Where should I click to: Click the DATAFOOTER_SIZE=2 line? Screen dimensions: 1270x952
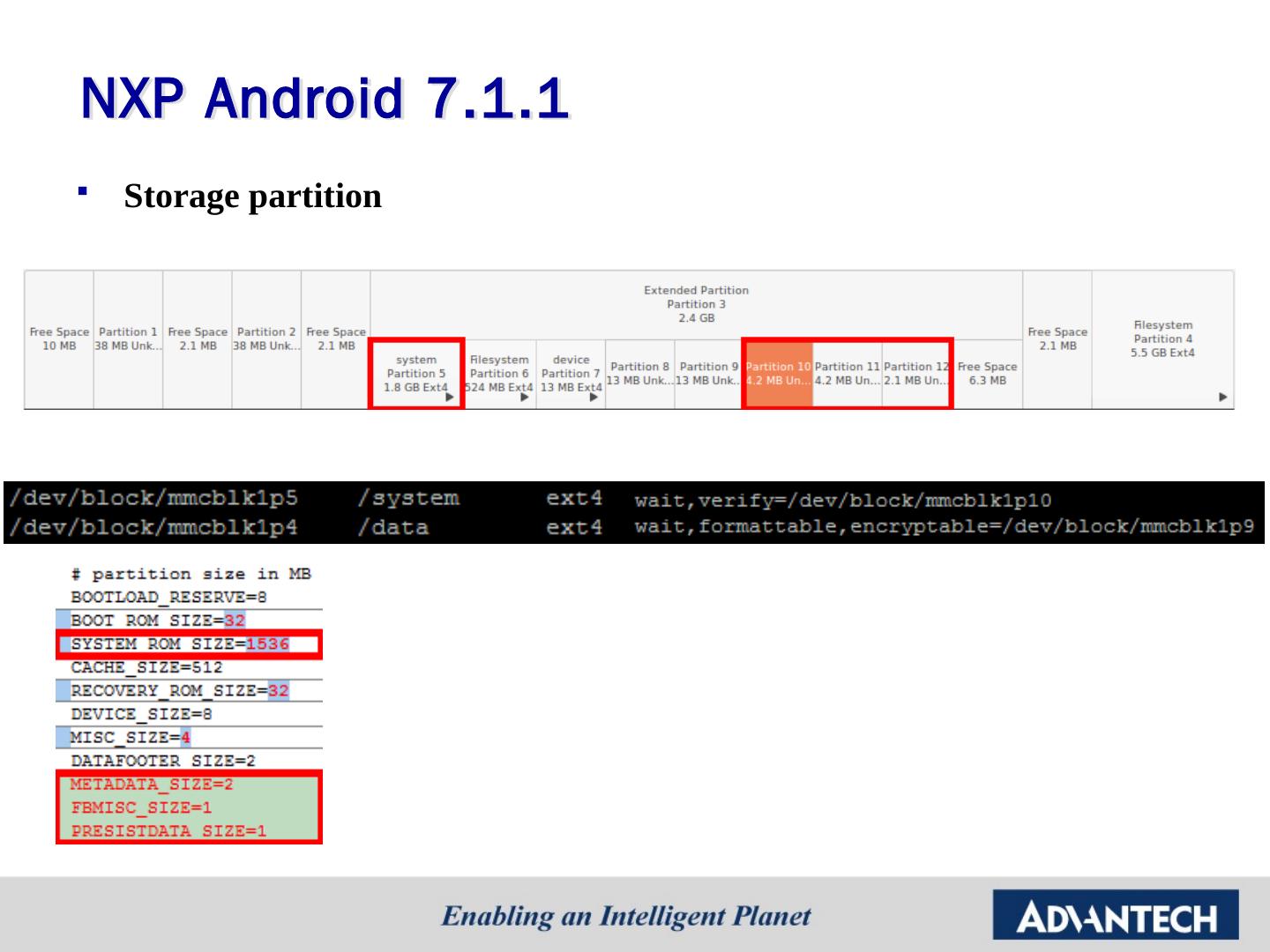tap(163, 761)
